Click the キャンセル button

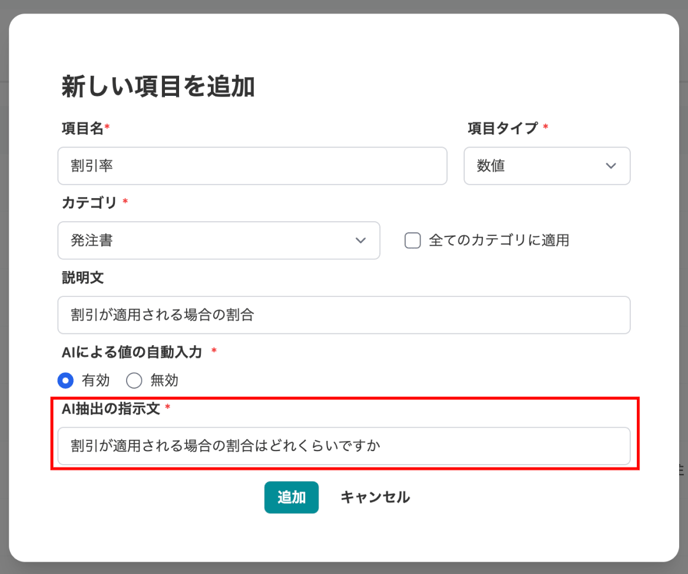[375, 497]
